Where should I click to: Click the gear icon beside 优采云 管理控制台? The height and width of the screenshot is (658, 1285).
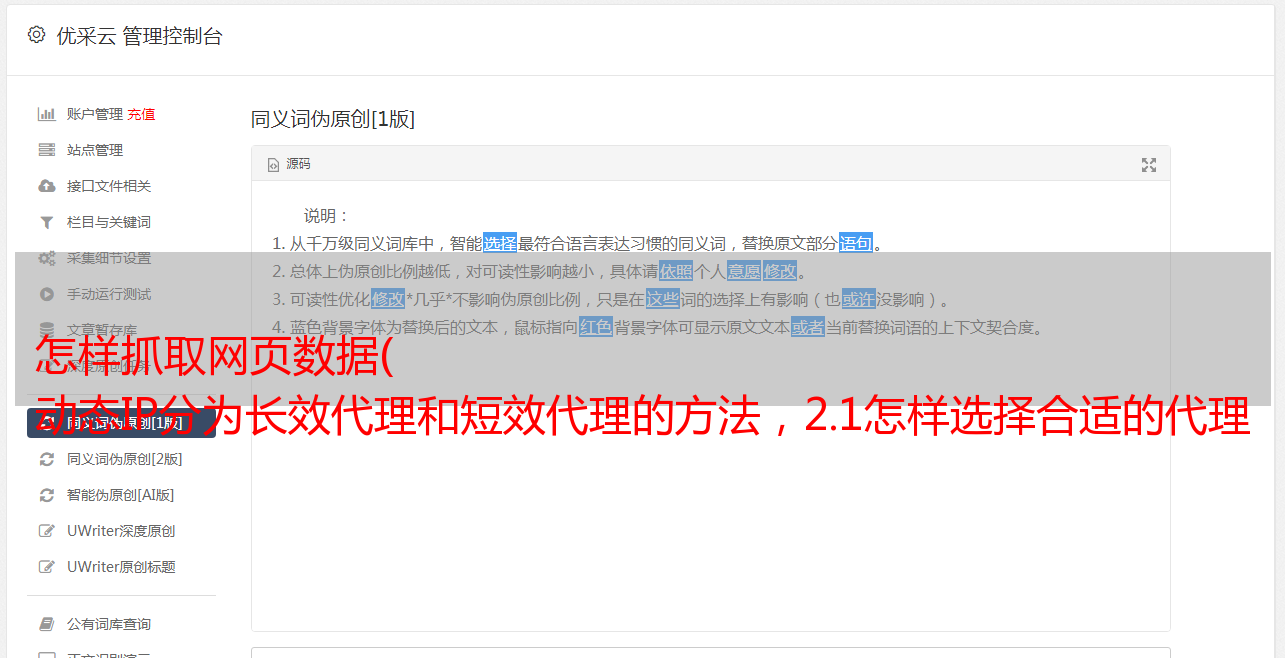coord(37,35)
